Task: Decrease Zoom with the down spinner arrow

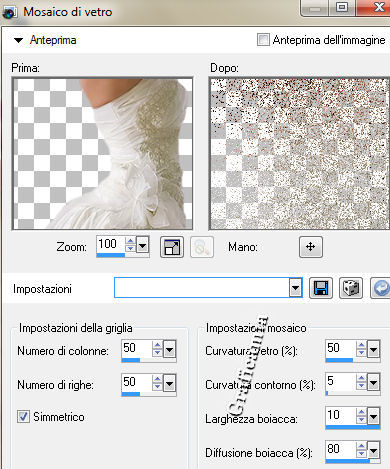Action: pyautogui.click(x=130, y=249)
